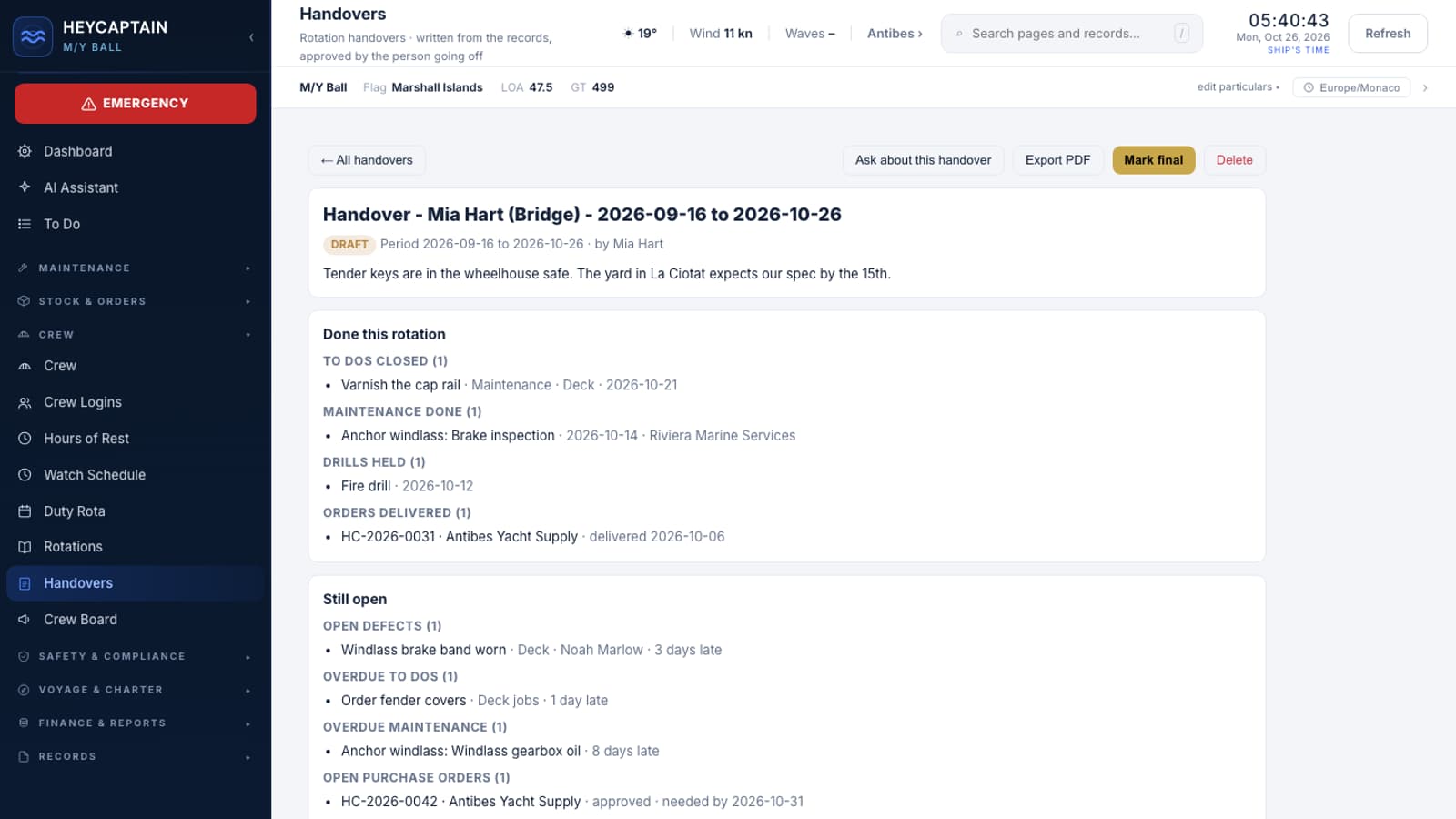Focus the search pages and records field
Viewport: 1456px width, 819px height.
[x=1071, y=34]
